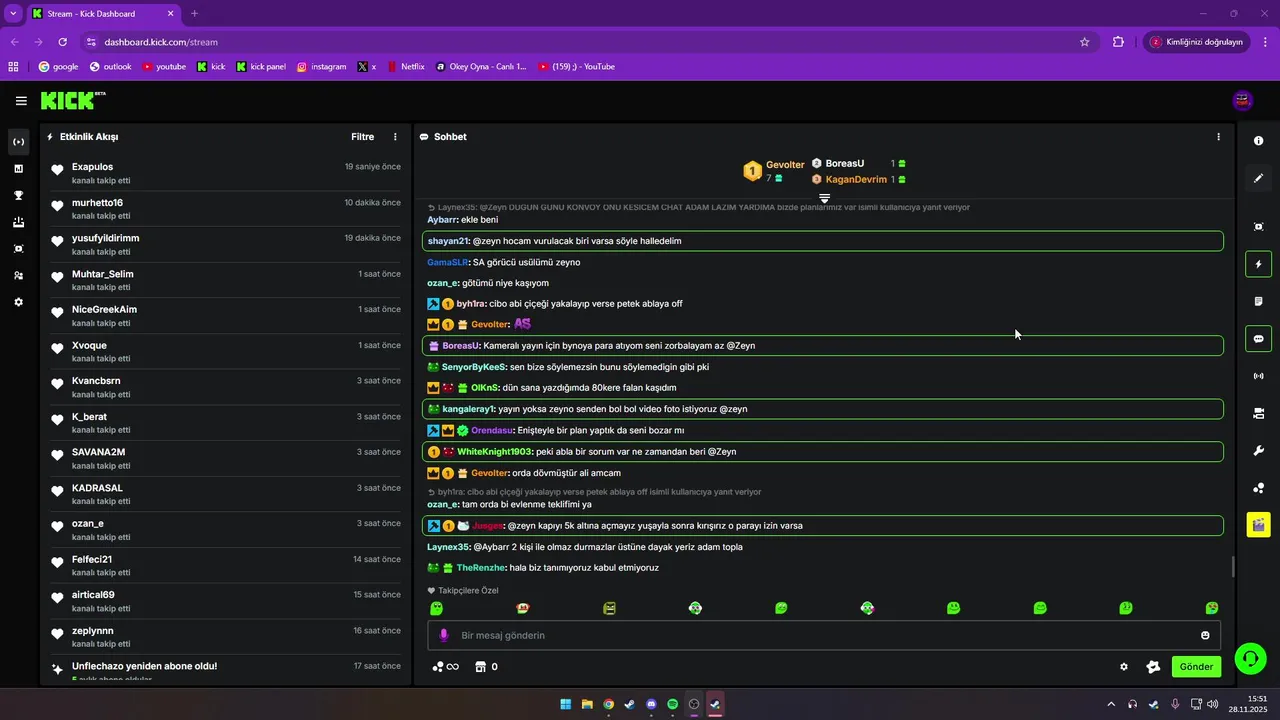
Task: Open the wrench tools icon in right sidebar
Action: point(1258,451)
